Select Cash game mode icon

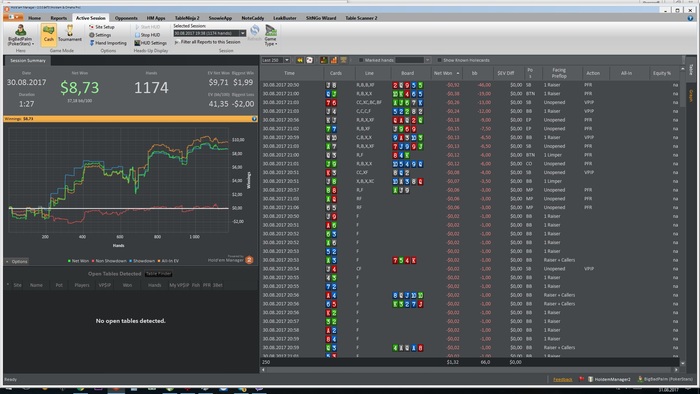tap(48, 34)
